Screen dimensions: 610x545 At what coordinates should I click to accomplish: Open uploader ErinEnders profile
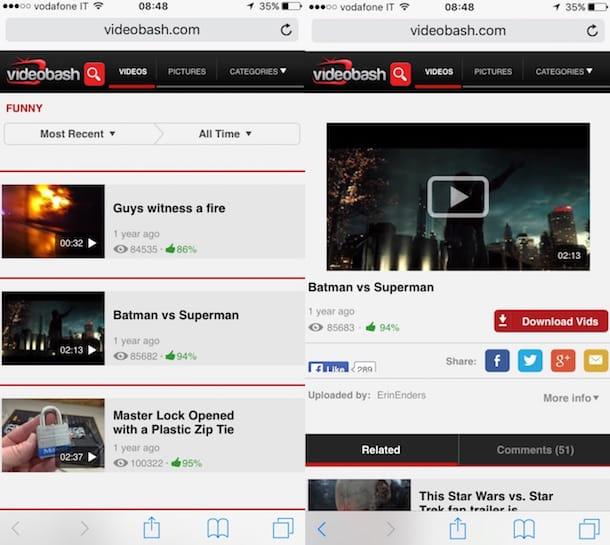point(401,395)
